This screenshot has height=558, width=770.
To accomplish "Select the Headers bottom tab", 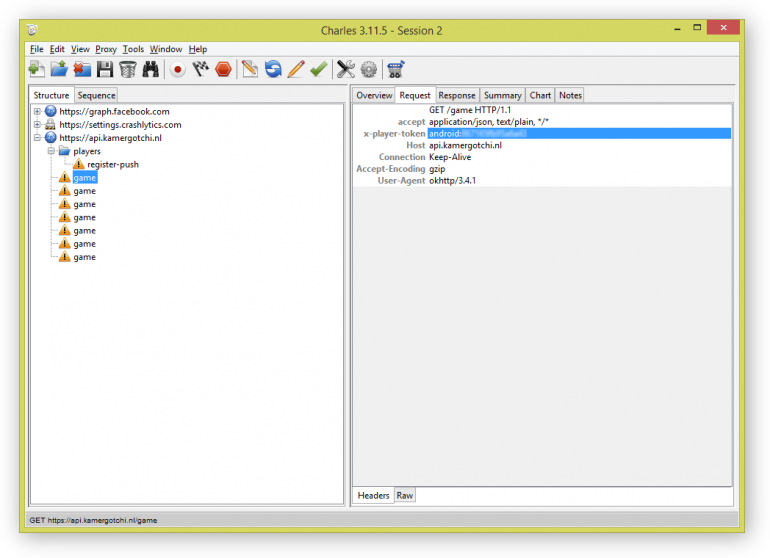I will (x=373, y=495).
